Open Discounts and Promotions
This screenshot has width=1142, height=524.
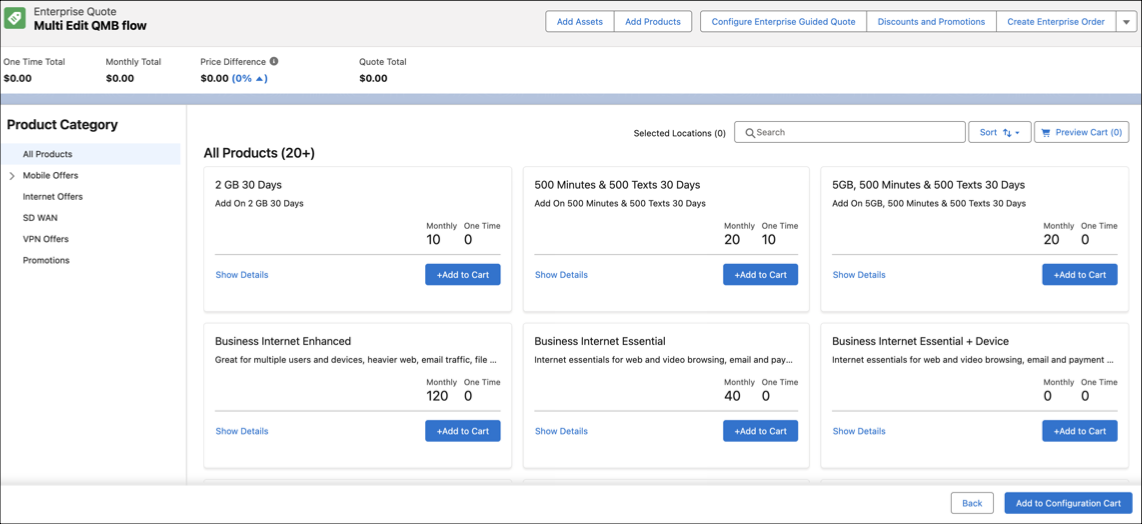point(931,22)
